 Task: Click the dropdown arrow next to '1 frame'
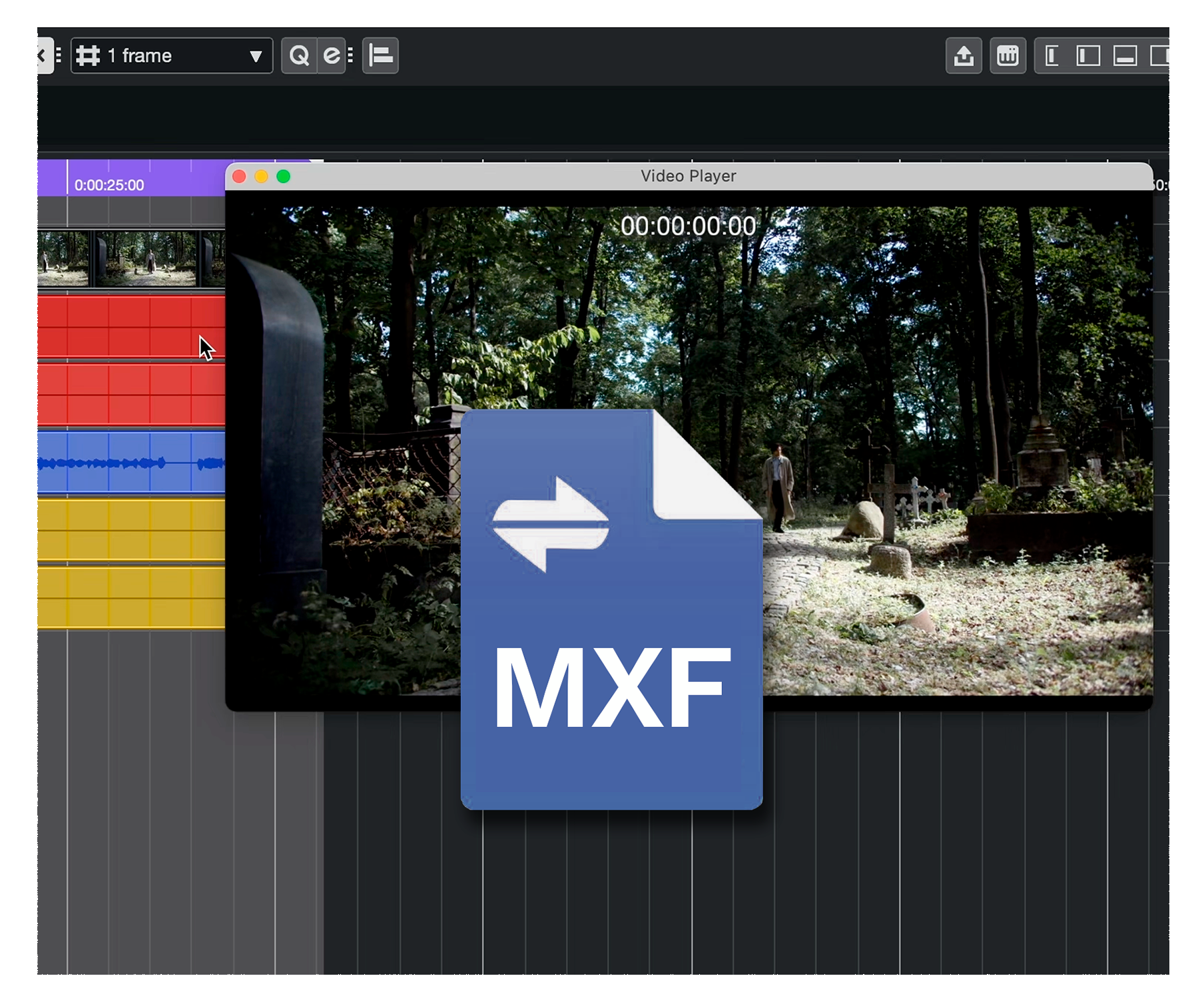[256, 57]
